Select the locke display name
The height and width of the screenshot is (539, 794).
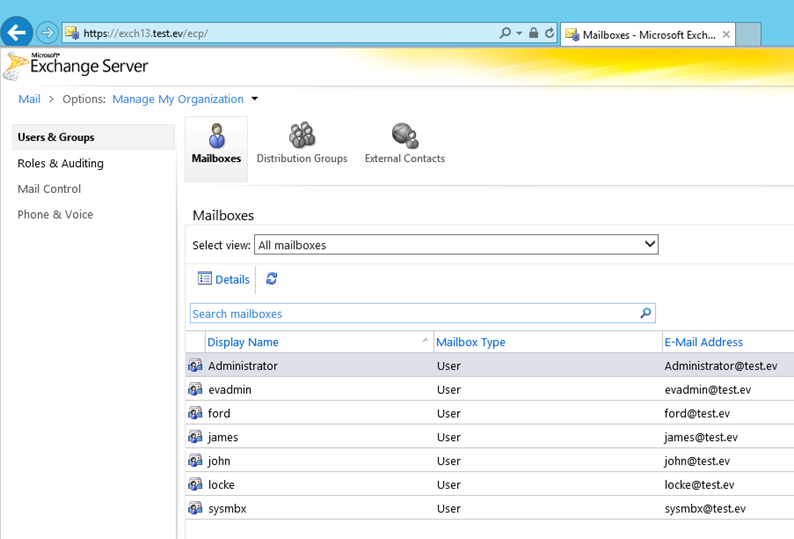click(221, 485)
